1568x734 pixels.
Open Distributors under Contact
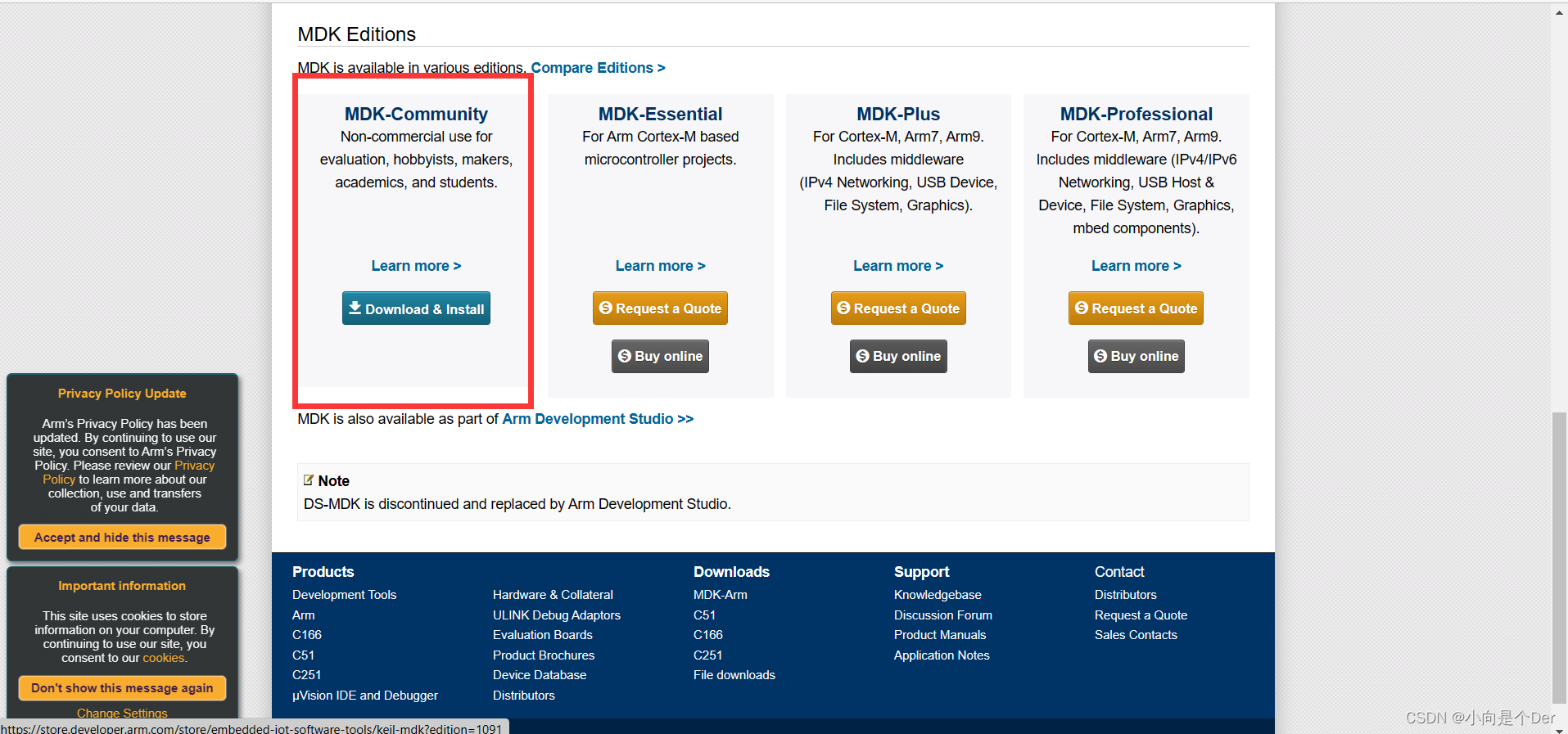(x=1126, y=595)
